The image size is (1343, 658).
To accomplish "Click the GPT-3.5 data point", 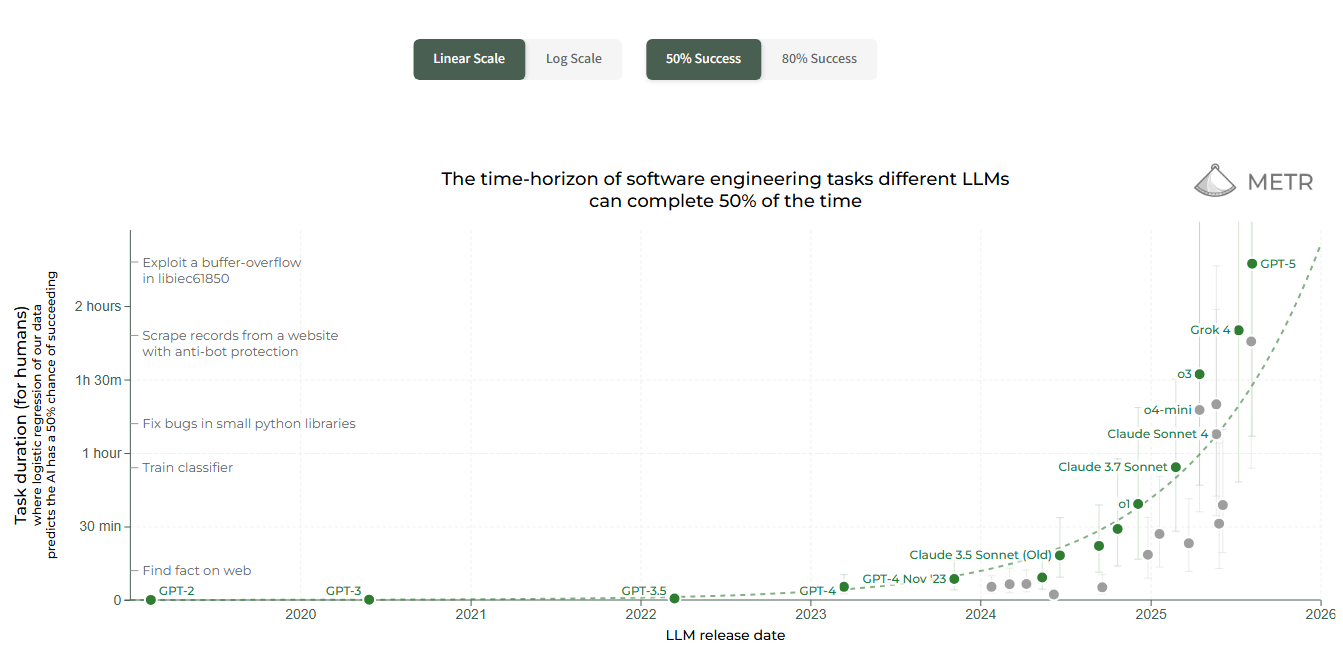I will [674, 598].
